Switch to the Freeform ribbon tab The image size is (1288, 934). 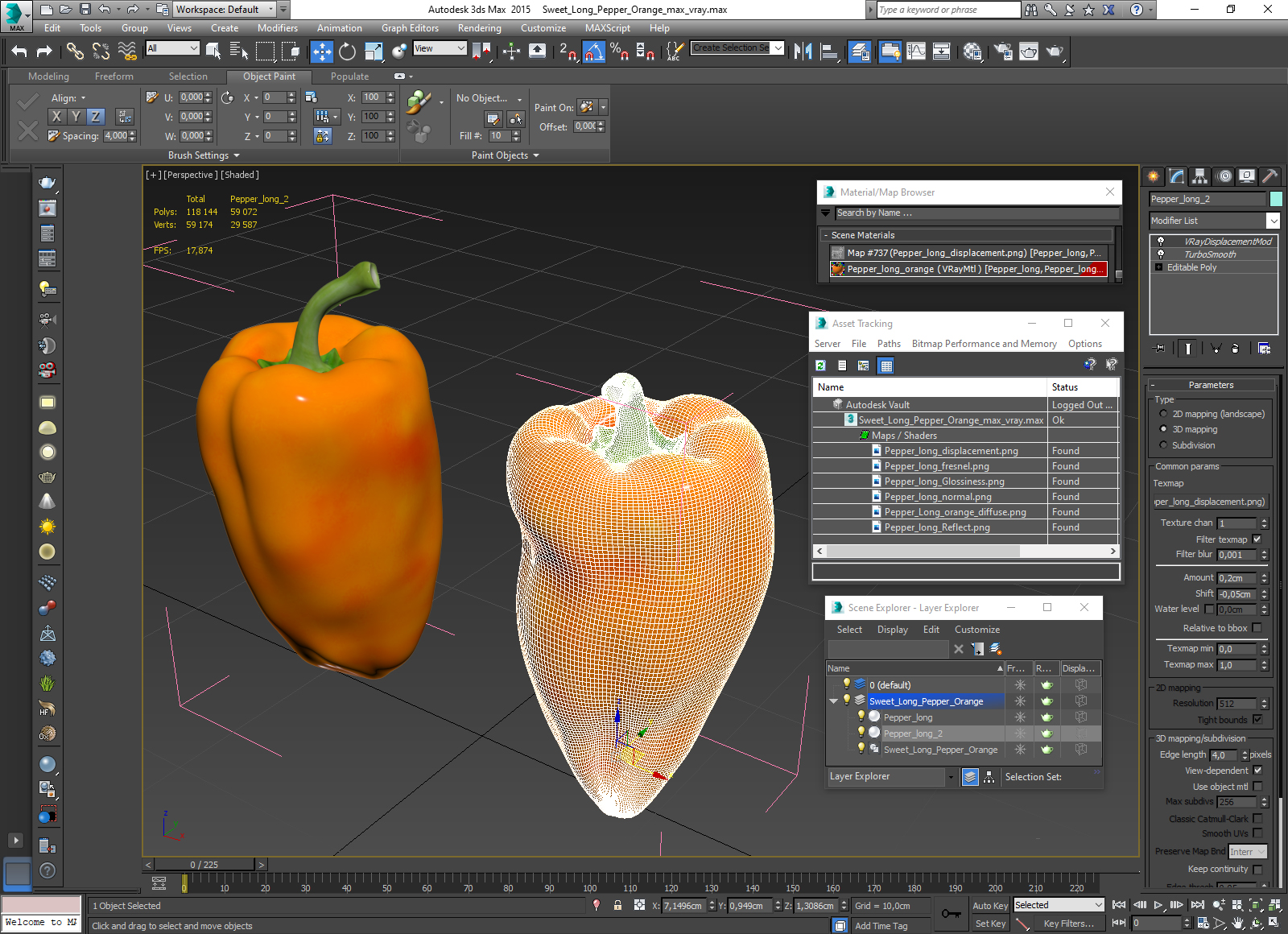point(114,76)
